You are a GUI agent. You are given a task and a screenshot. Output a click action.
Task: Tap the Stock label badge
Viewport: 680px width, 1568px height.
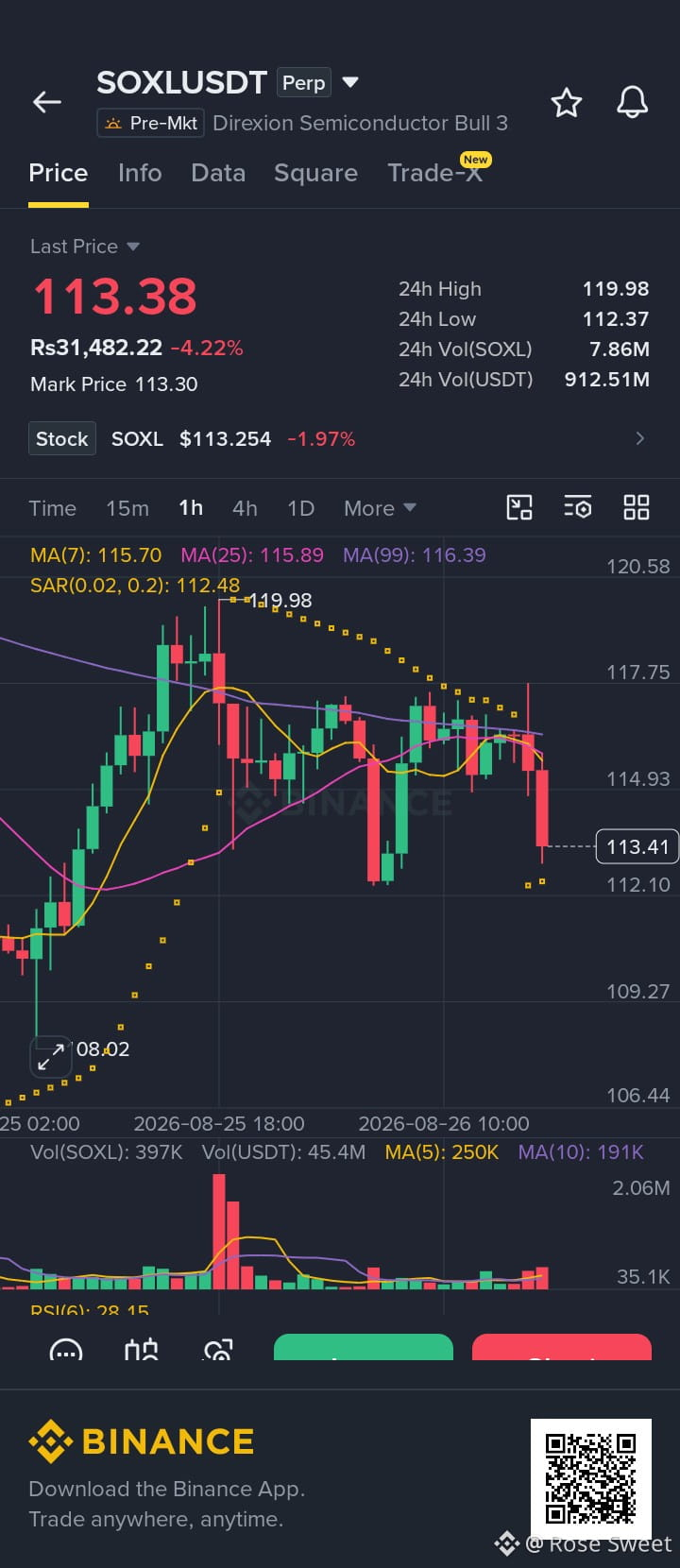coord(62,439)
